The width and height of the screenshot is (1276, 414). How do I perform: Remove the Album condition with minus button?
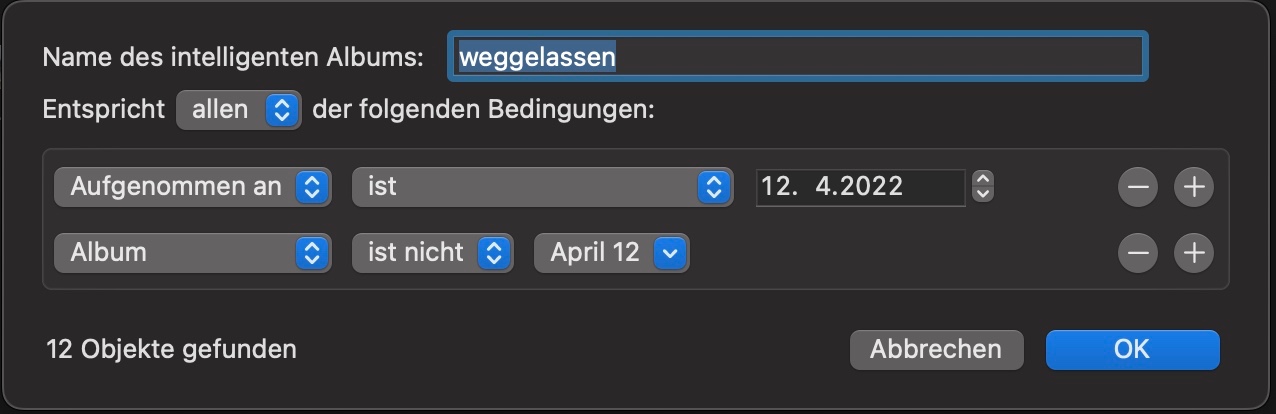point(1137,253)
